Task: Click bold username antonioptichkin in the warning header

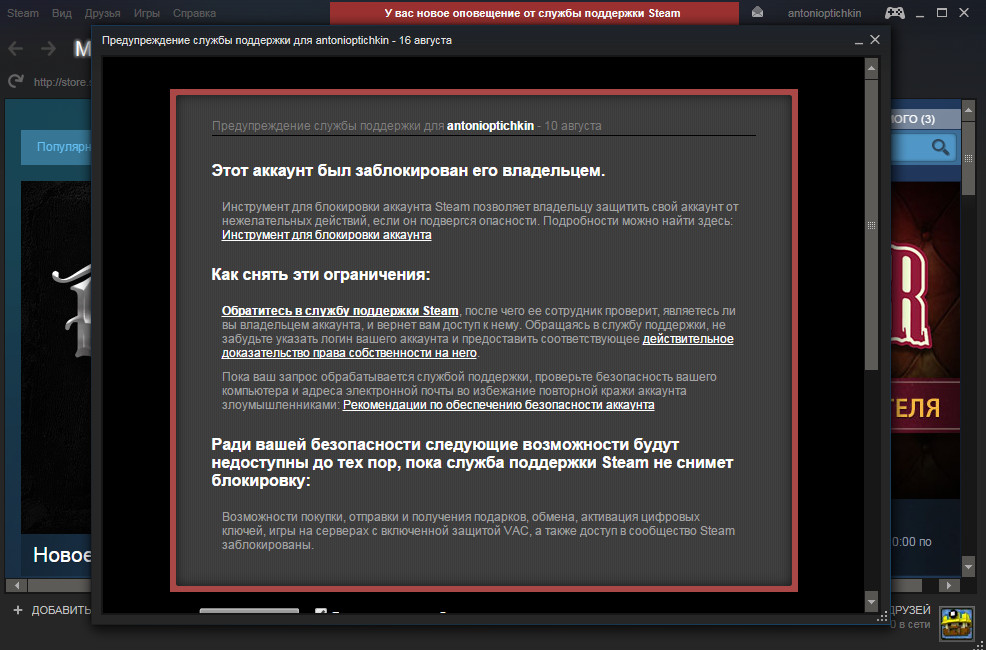Action: point(490,126)
